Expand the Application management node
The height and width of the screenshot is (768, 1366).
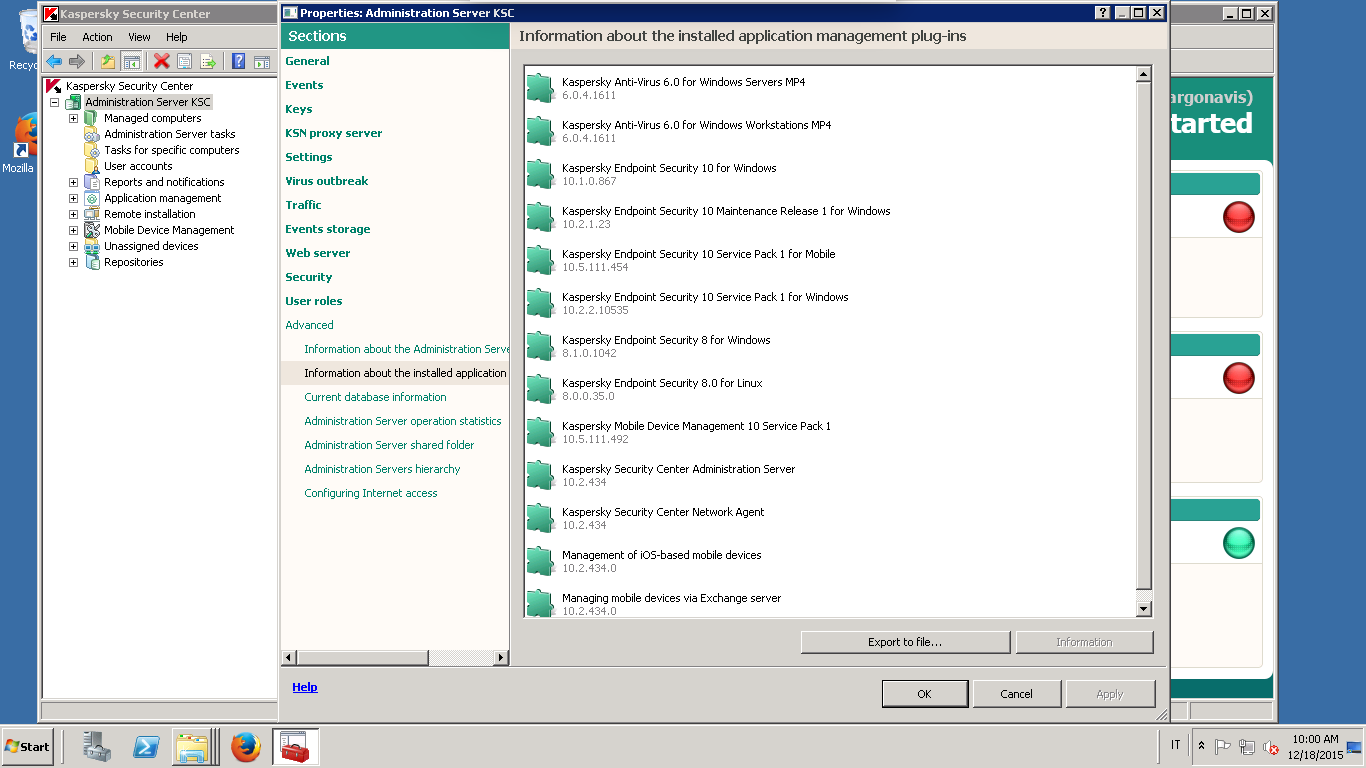pos(73,198)
